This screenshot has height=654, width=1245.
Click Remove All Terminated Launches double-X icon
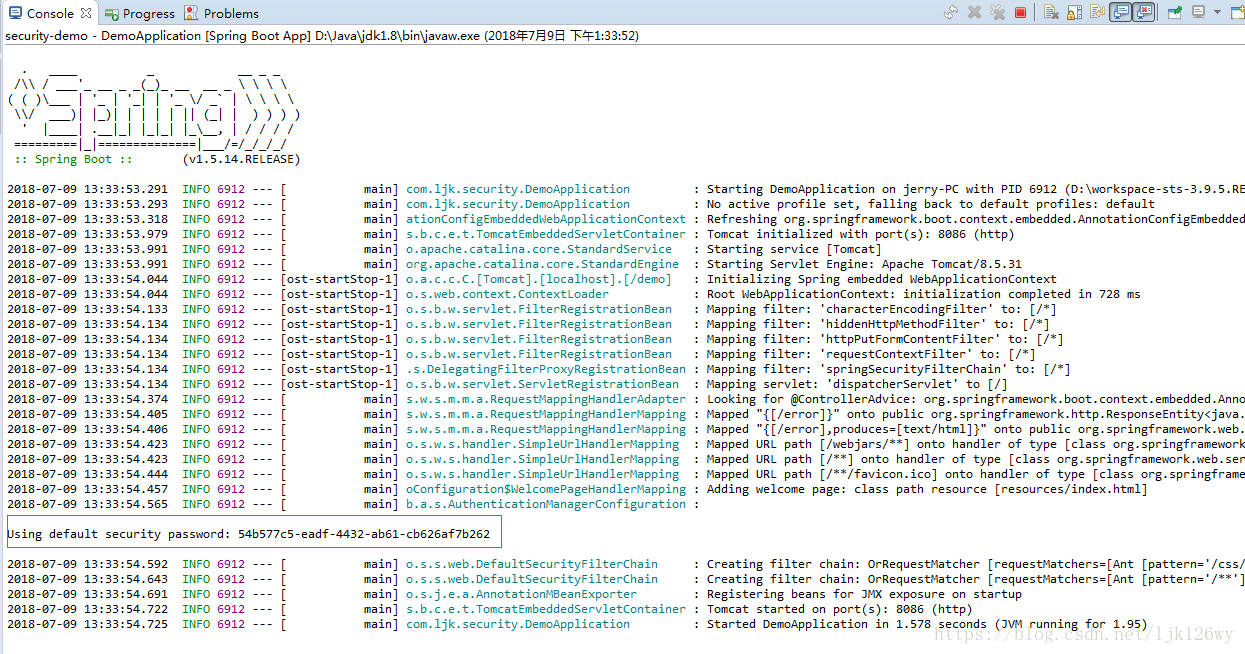click(x=997, y=13)
